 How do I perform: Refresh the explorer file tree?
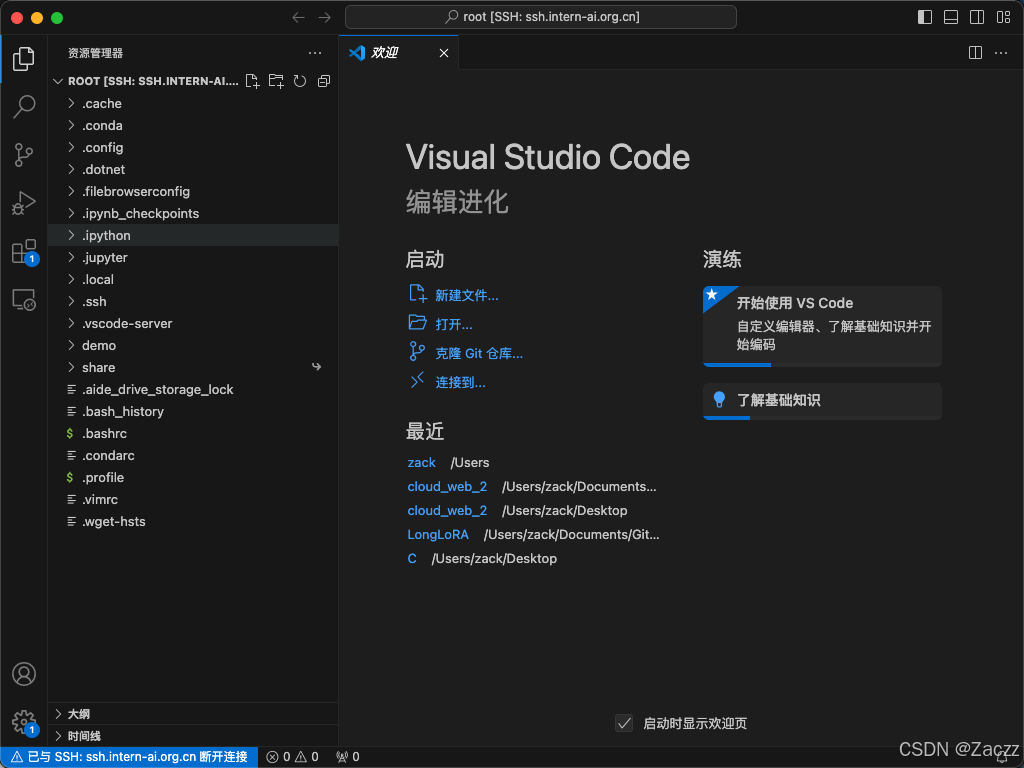300,81
